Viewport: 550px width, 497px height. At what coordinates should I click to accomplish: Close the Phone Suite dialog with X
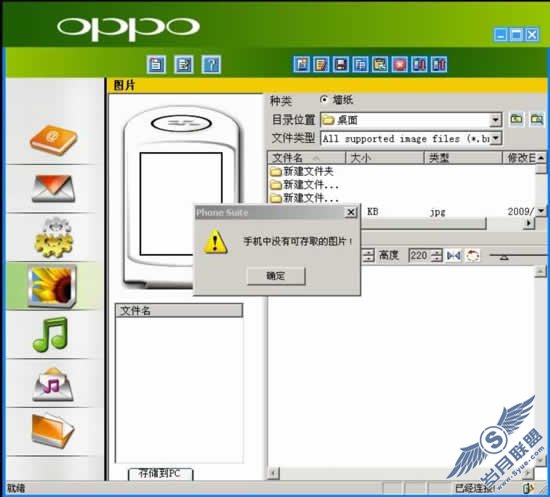[x=350, y=213]
